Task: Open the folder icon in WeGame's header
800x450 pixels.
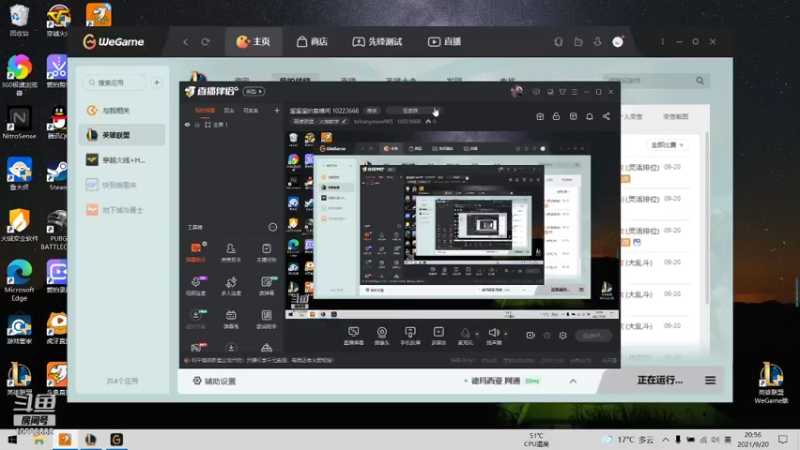Action: click(x=578, y=42)
